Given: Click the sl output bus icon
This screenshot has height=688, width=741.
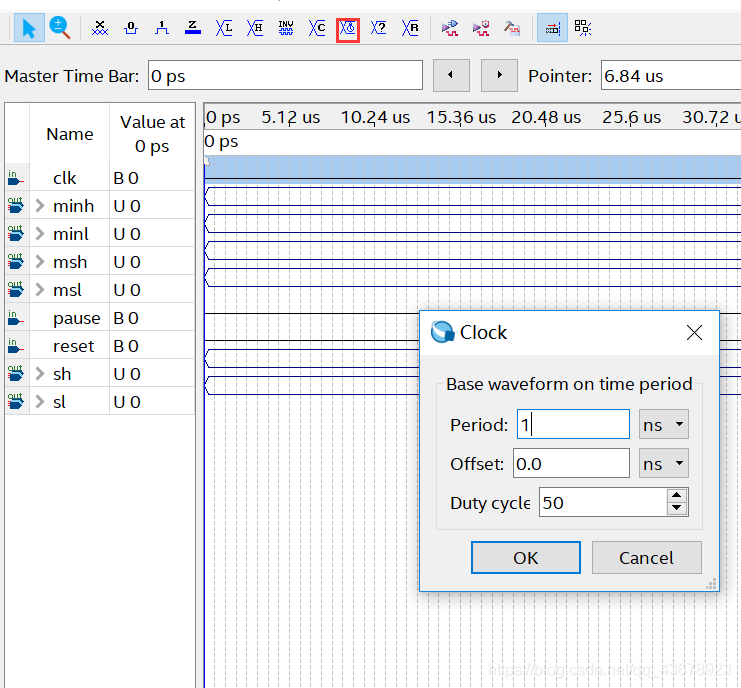Looking at the screenshot, I should pos(16,401).
